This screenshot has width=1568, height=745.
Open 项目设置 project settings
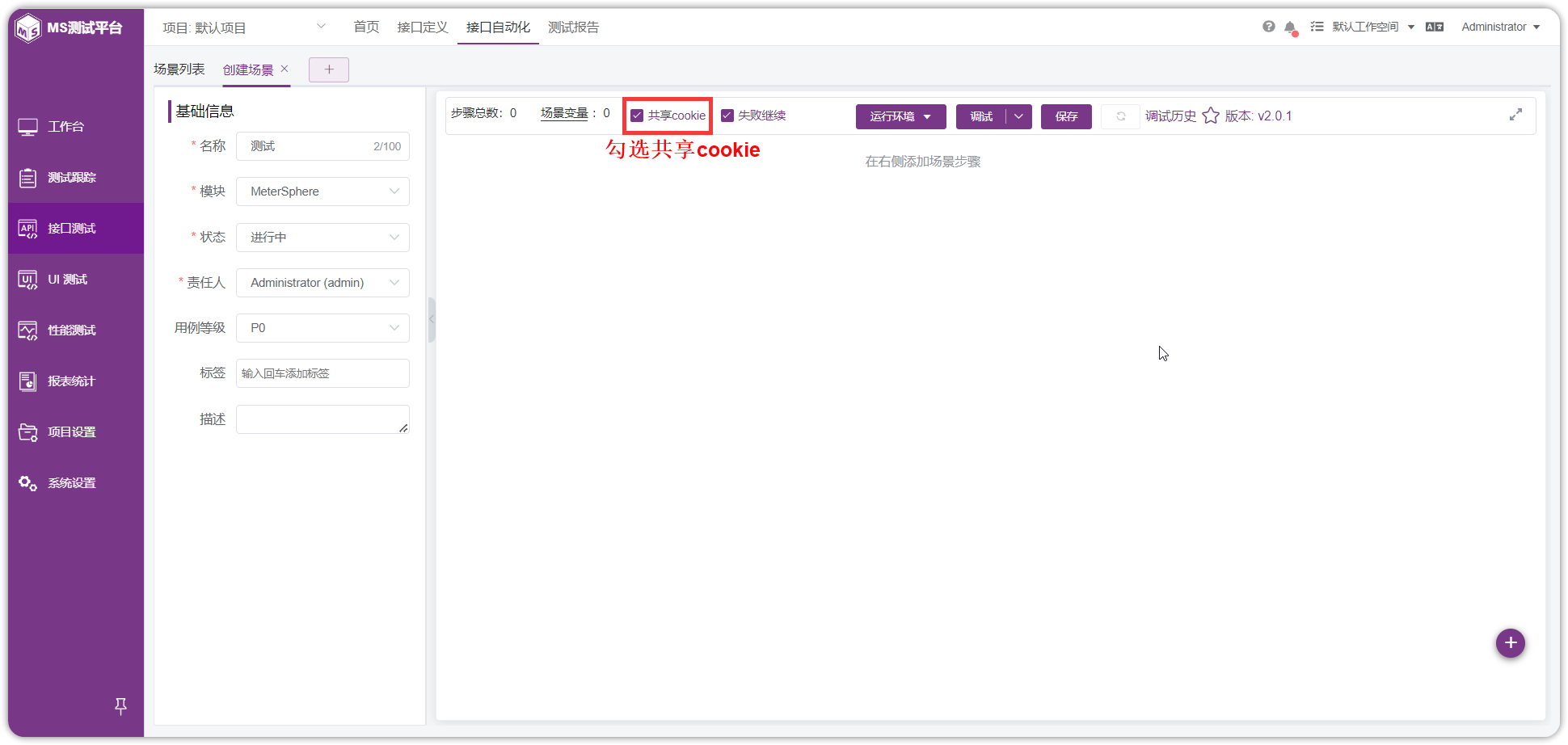(x=76, y=432)
